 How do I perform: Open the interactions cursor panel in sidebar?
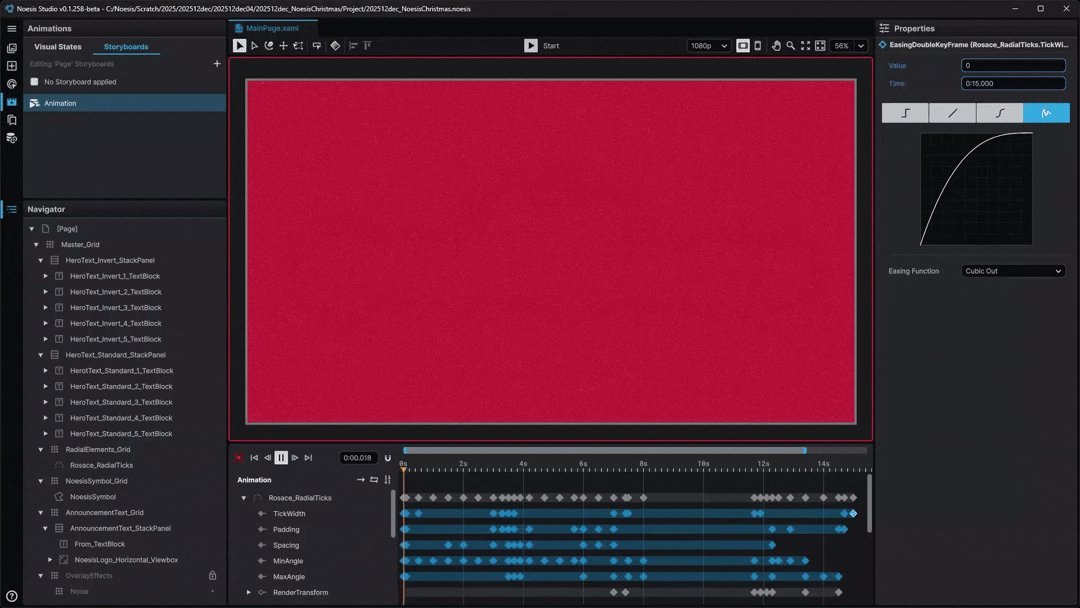pyautogui.click(x=12, y=84)
